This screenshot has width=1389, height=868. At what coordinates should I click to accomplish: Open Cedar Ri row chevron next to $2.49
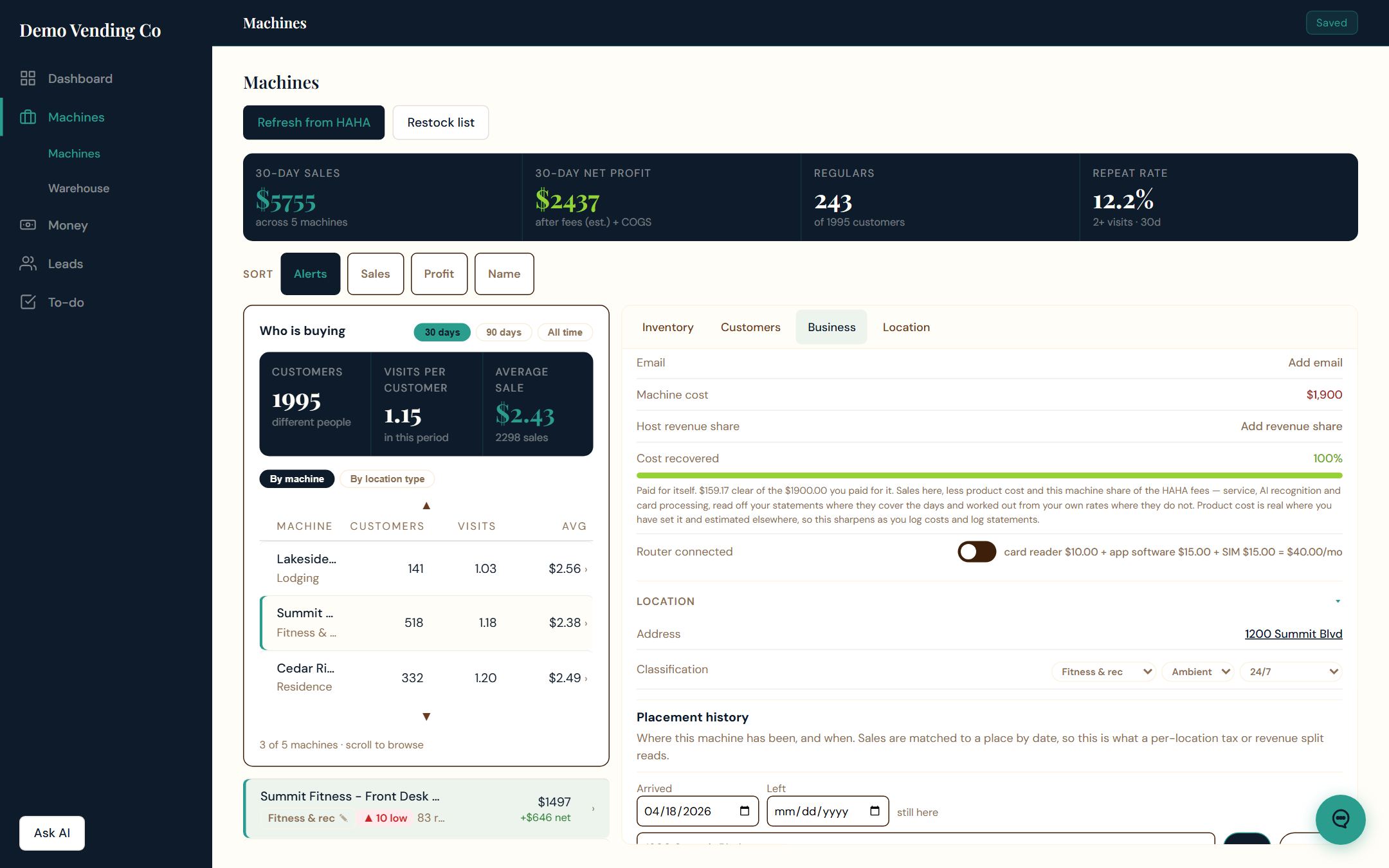click(x=586, y=678)
